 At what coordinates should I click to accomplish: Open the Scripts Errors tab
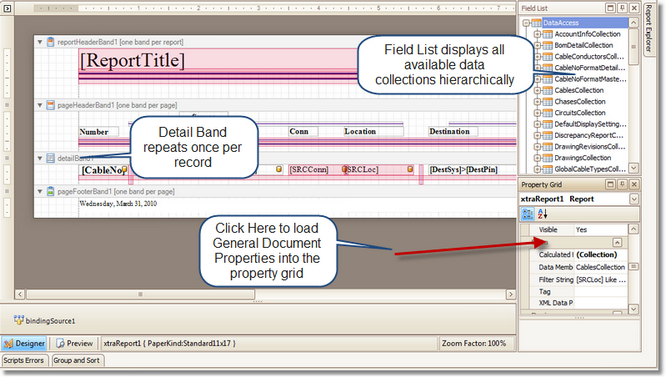(24, 361)
